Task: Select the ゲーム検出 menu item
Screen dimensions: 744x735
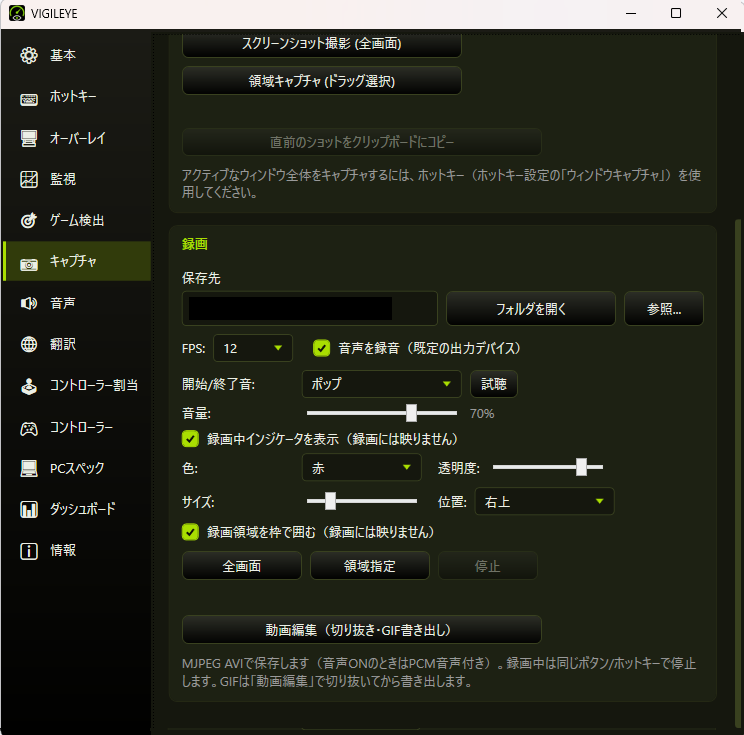Action: pos(77,220)
